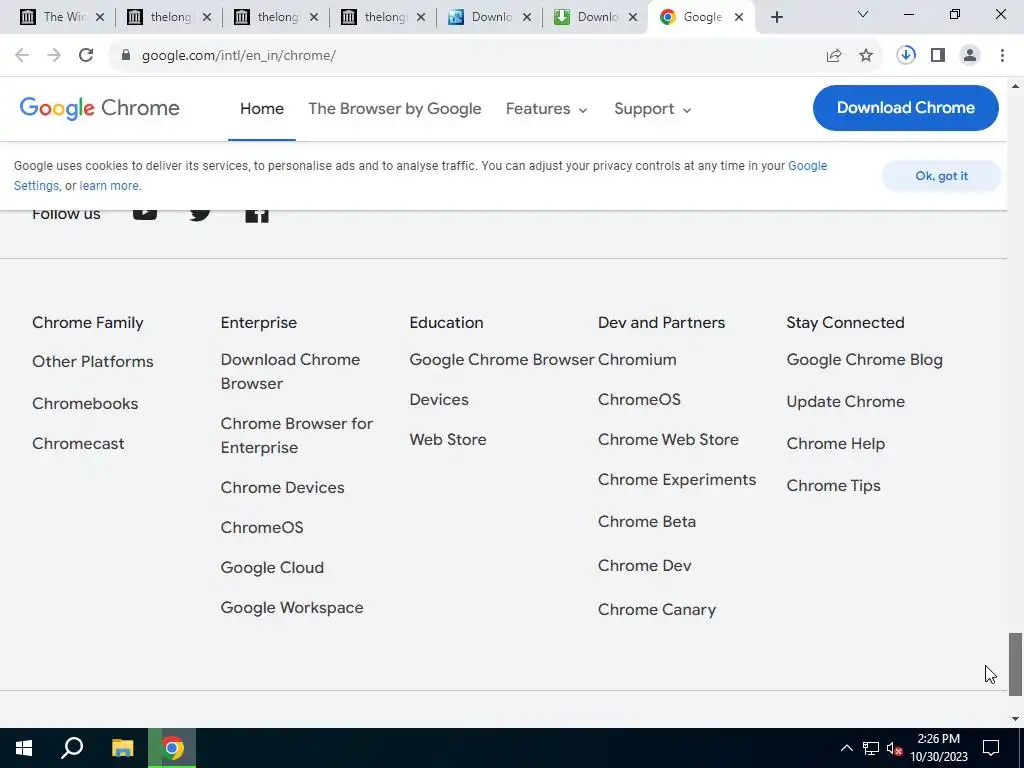
Task: Close the active Google tab
Action: tap(739, 17)
